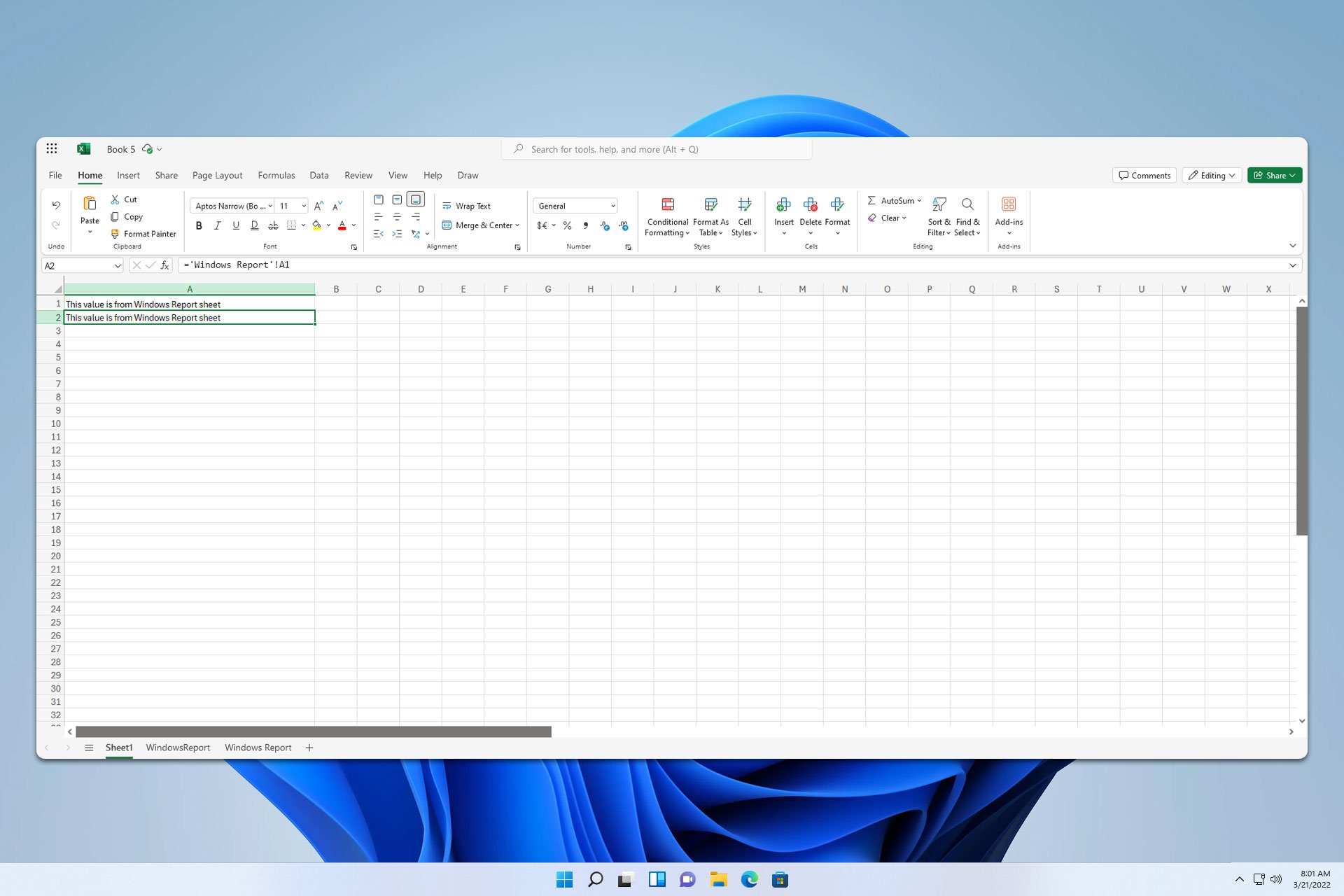Open Conditional Formatting menu
This screenshot has height=896, width=1344.
pyautogui.click(x=667, y=217)
